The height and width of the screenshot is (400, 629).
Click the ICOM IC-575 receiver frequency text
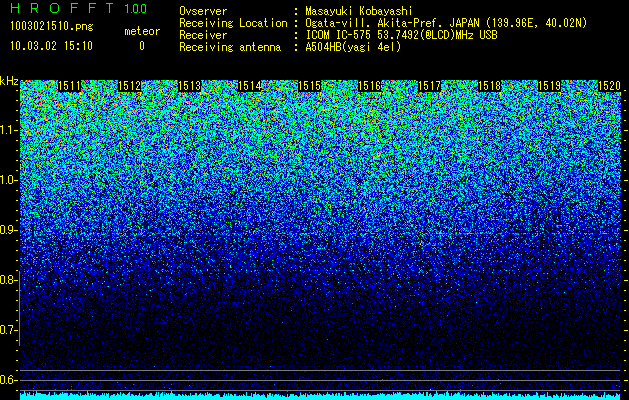tap(401, 35)
